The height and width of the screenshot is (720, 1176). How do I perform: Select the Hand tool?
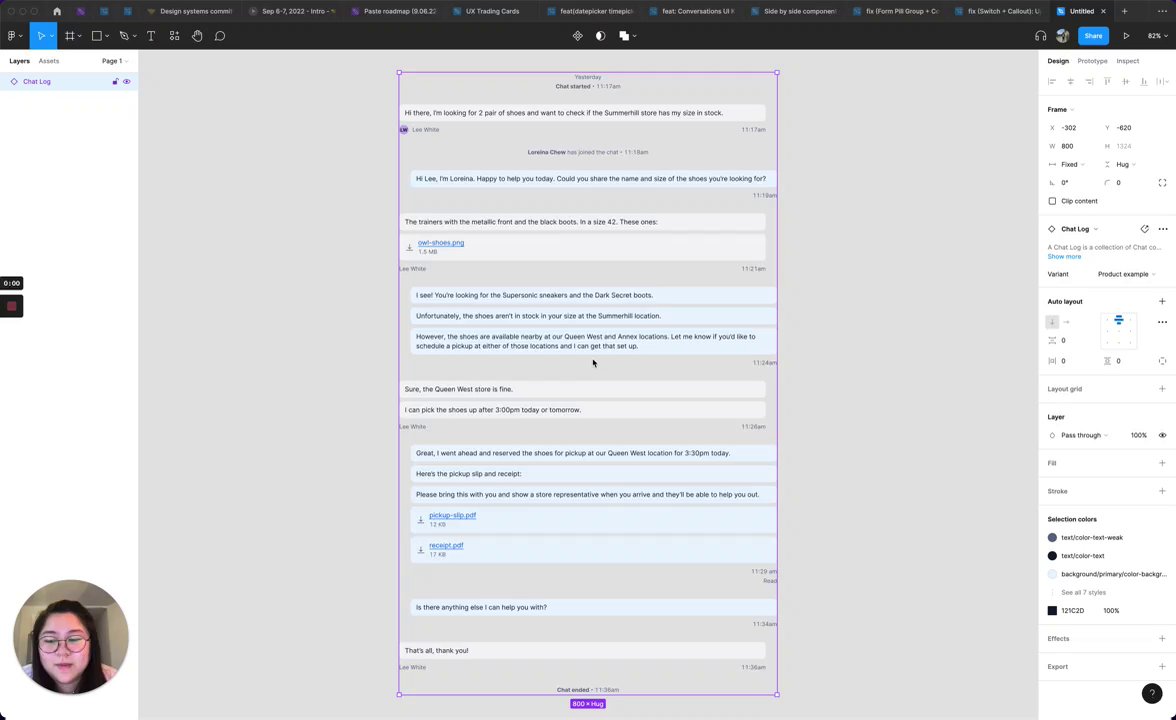click(x=197, y=35)
